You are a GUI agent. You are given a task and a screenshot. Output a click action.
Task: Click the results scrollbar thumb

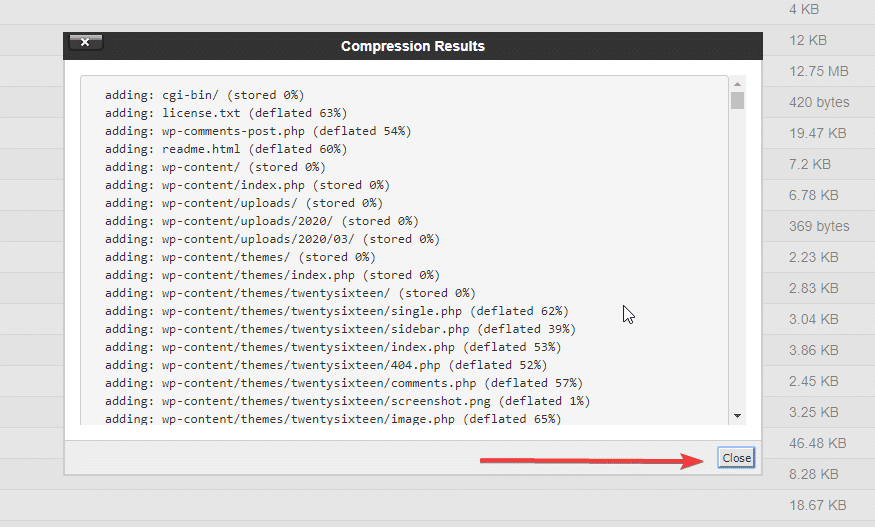click(737, 101)
